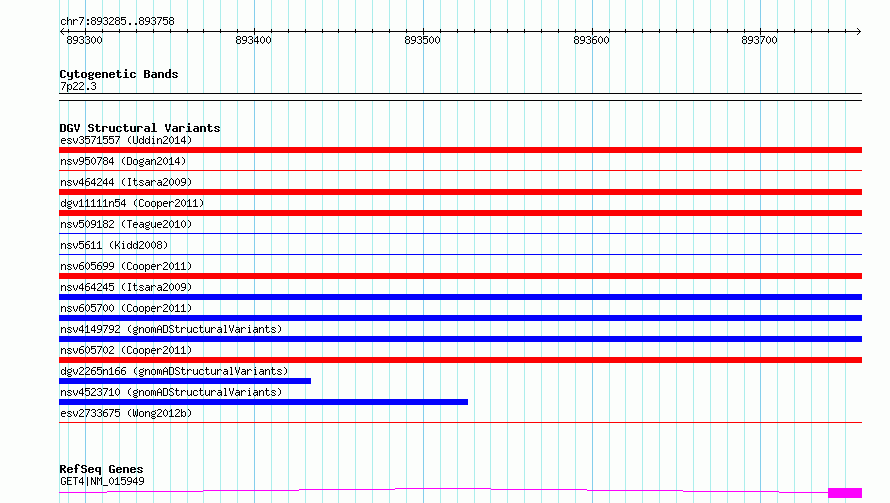Open the Cytogenetic Bands track title
This screenshot has width=890, height=503.
pos(119,74)
